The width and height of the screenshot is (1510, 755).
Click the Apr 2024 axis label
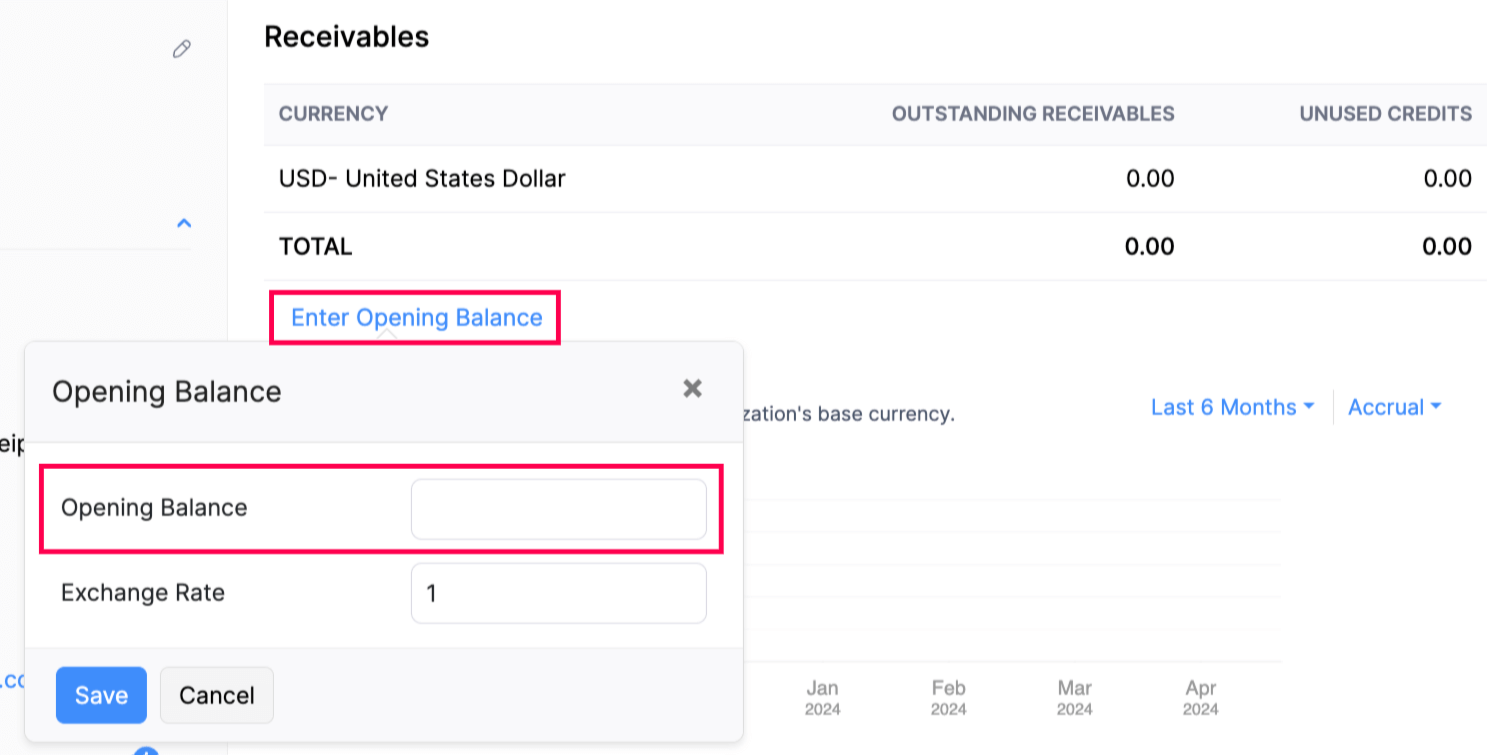tap(1200, 697)
